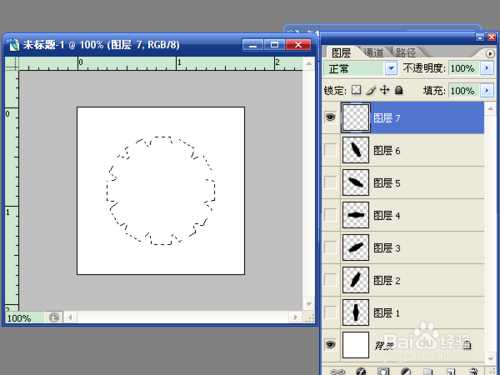Select the 图层 4 layer
500x375 pixels.
click(x=413, y=215)
